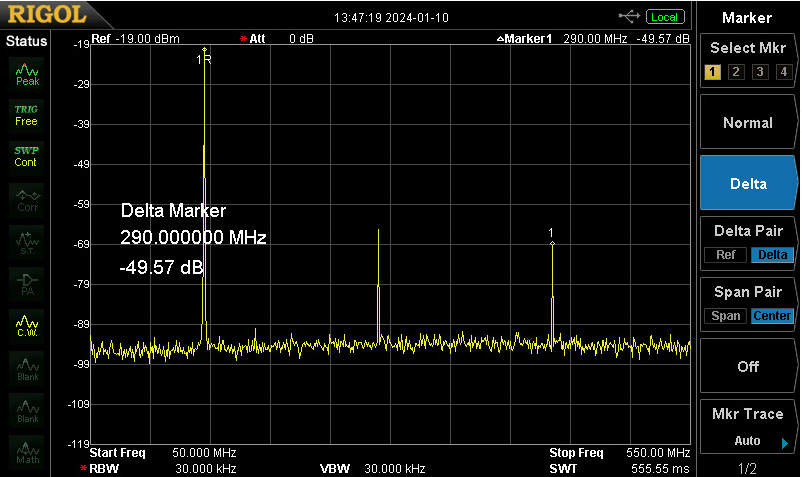Click the Local mode indicator

[x=665, y=17]
